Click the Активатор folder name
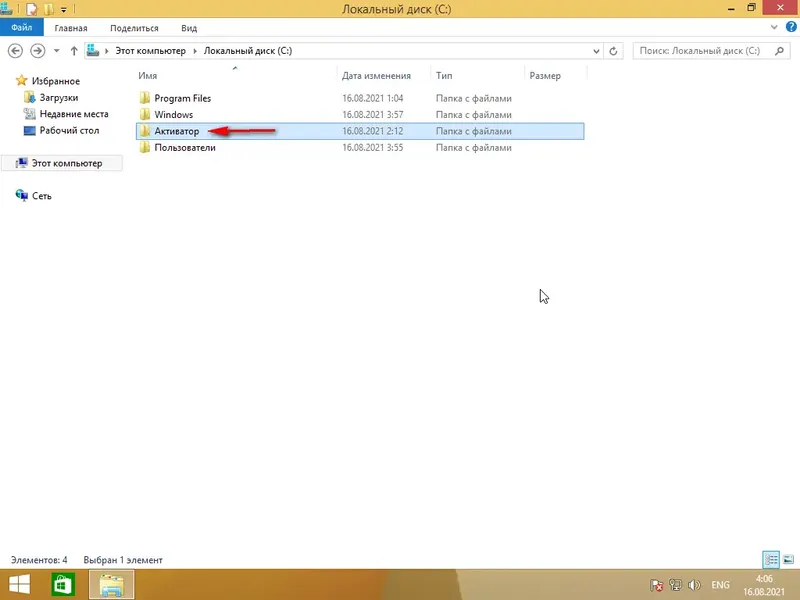 [x=177, y=131]
